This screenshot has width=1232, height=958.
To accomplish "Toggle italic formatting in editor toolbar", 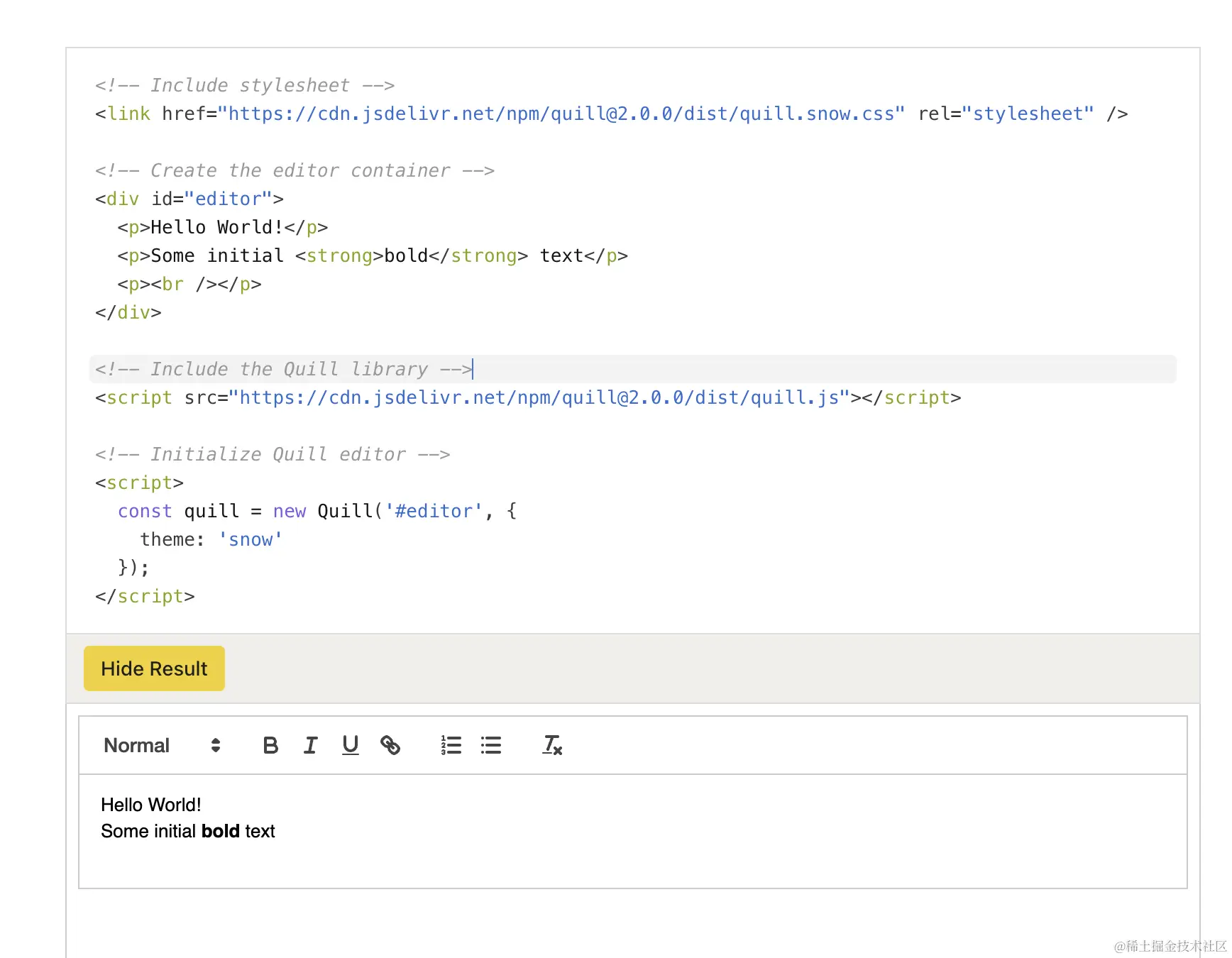I will (310, 745).
